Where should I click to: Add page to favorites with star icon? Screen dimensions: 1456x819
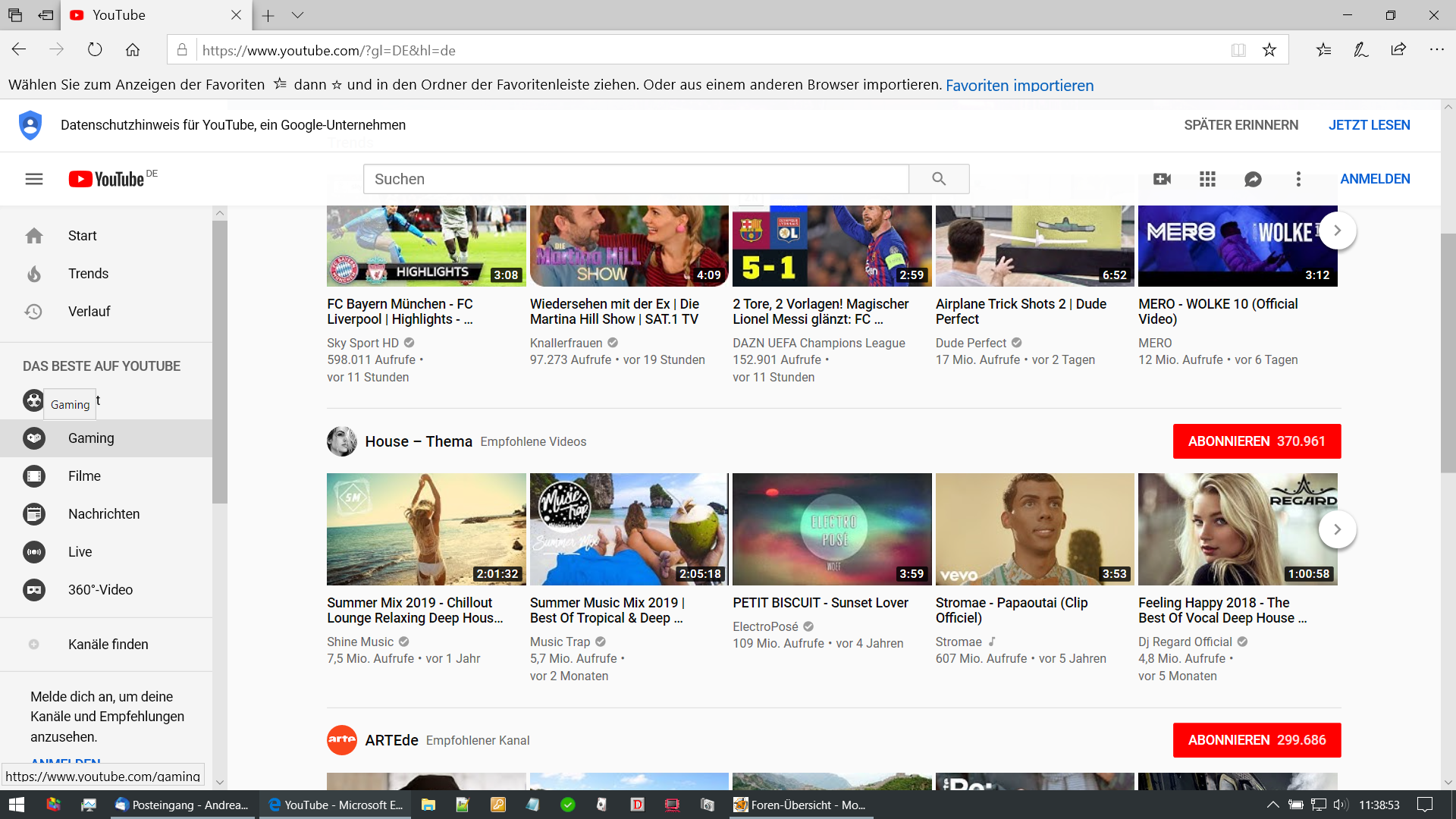point(1269,50)
